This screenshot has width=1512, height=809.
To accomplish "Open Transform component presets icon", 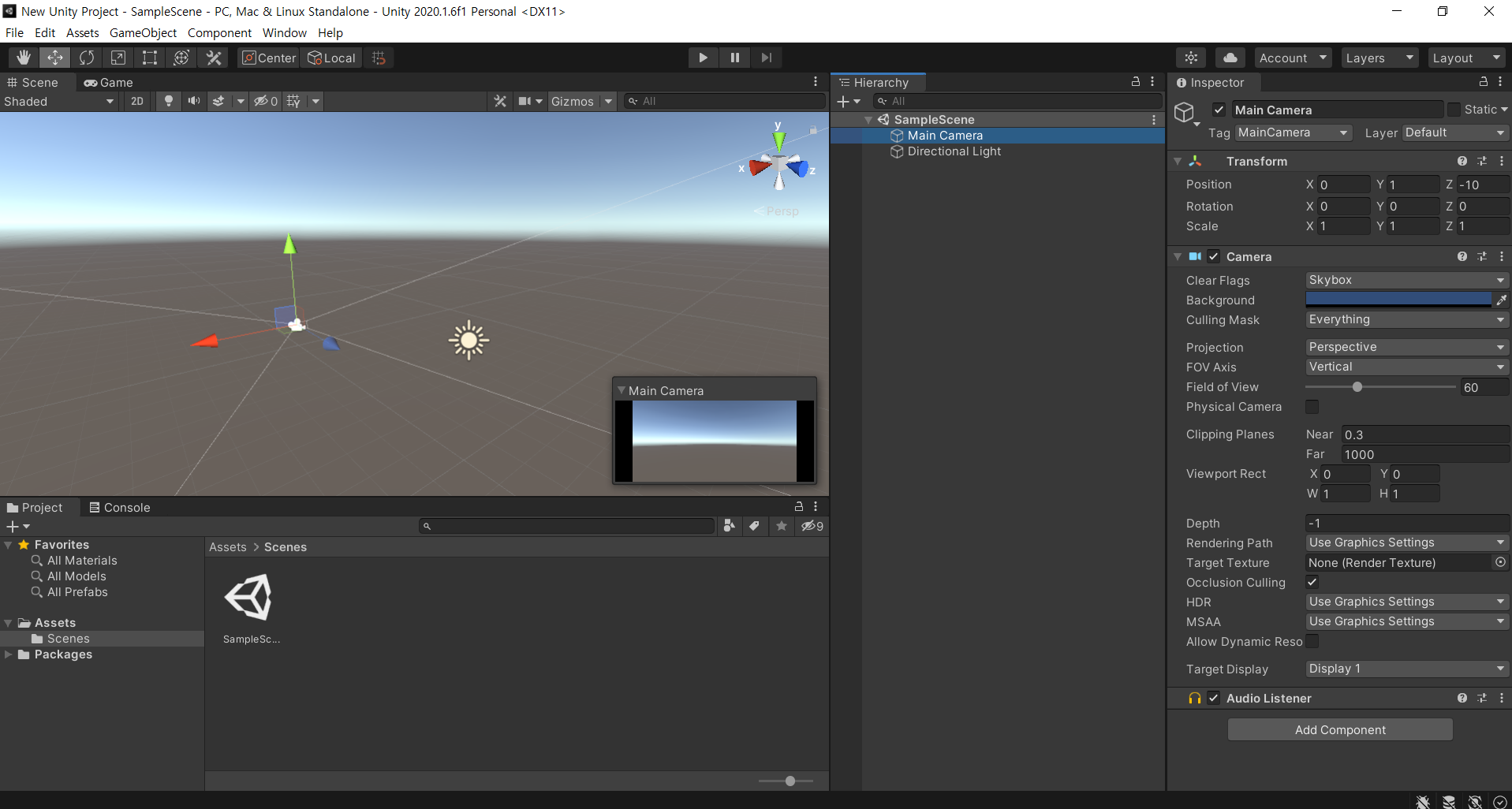I will pyautogui.click(x=1482, y=161).
